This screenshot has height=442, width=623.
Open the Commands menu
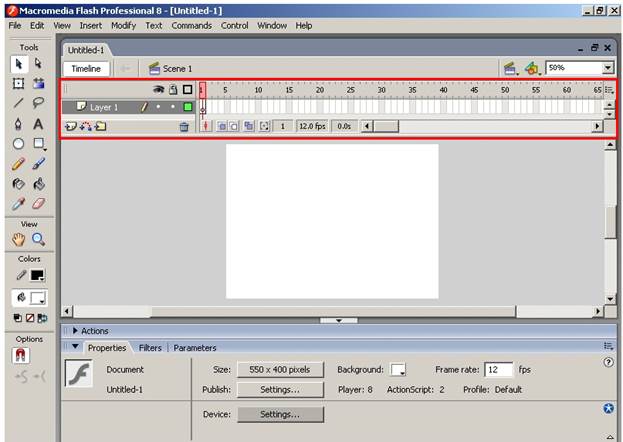(x=192, y=25)
